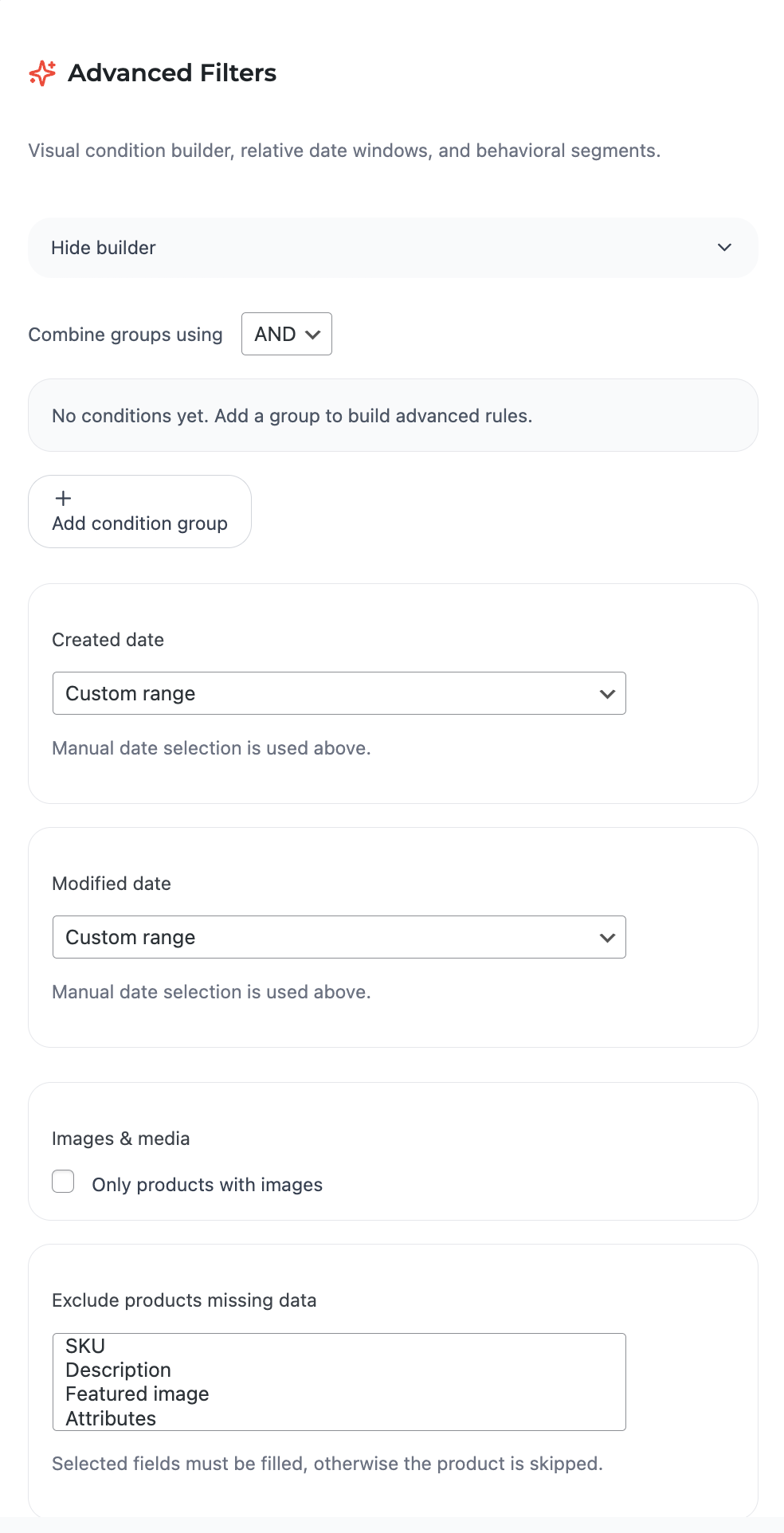Click the arrow icon on the AND selector

[x=313, y=335]
